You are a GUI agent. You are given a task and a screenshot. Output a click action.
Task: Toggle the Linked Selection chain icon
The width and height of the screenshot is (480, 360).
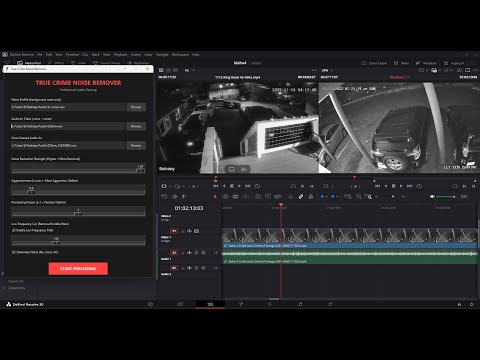(x=301, y=197)
